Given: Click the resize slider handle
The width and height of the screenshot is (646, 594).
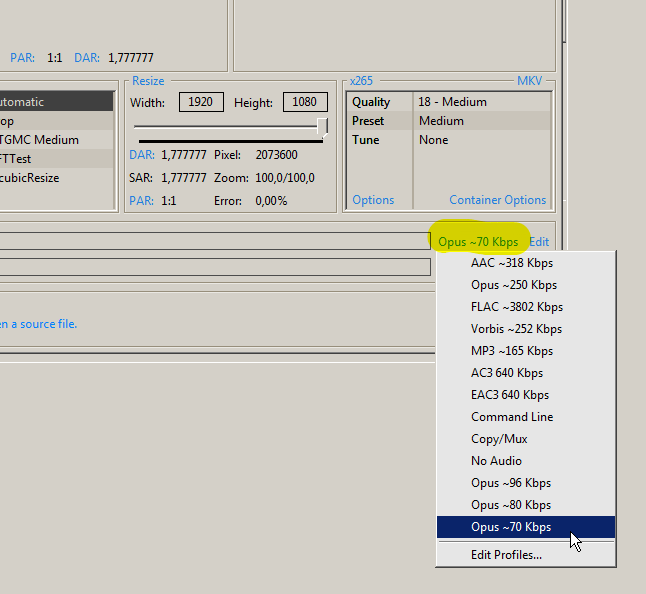Looking at the screenshot, I should point(323,126).
